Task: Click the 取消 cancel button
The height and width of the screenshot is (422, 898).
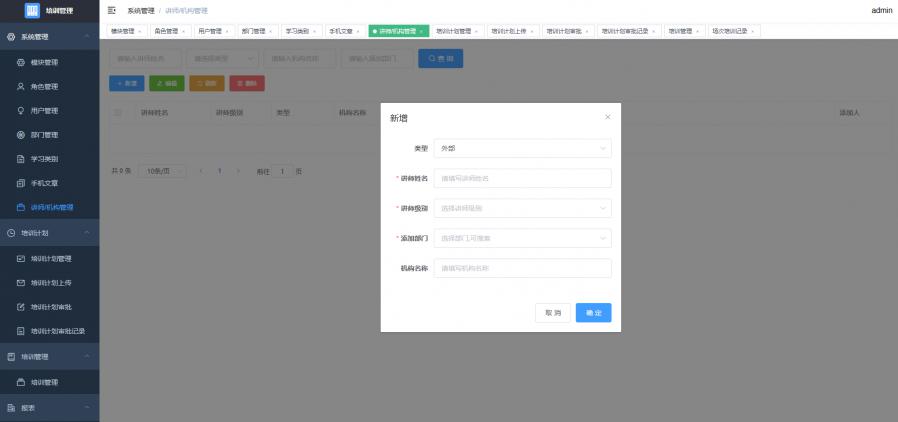Action: (x=552, y=313)
